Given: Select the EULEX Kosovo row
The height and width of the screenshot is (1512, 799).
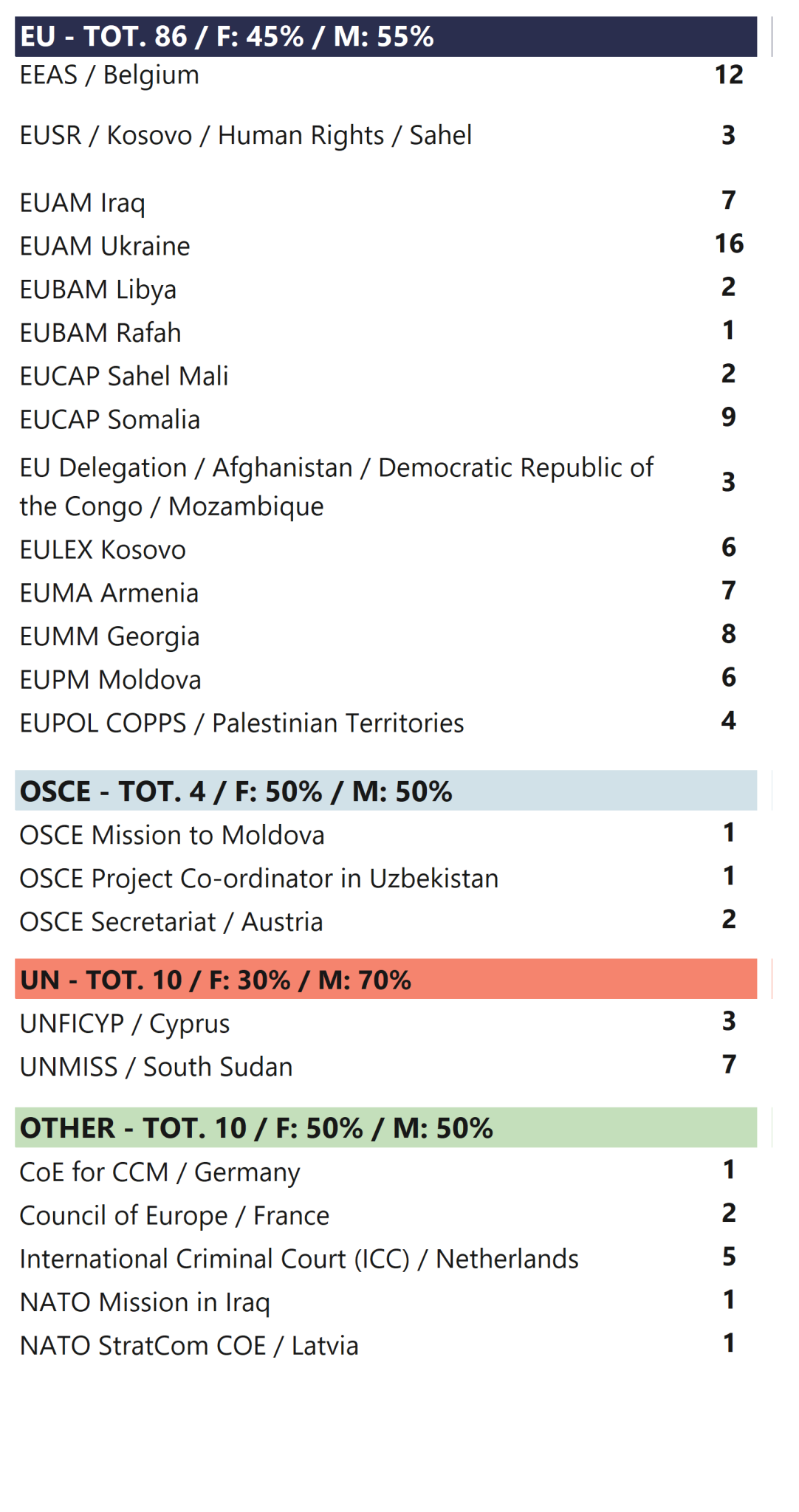Looking at the screenshot, I should coord(103,550).
